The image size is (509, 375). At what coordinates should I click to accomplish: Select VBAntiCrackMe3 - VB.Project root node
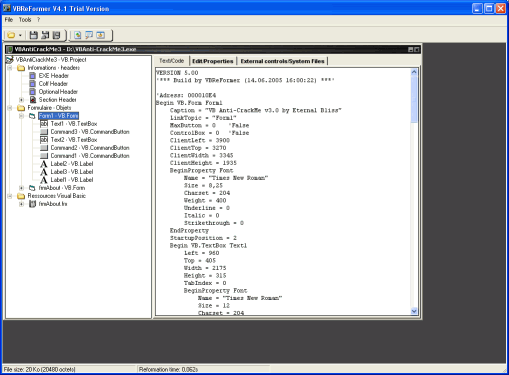(x=51, y=60)
